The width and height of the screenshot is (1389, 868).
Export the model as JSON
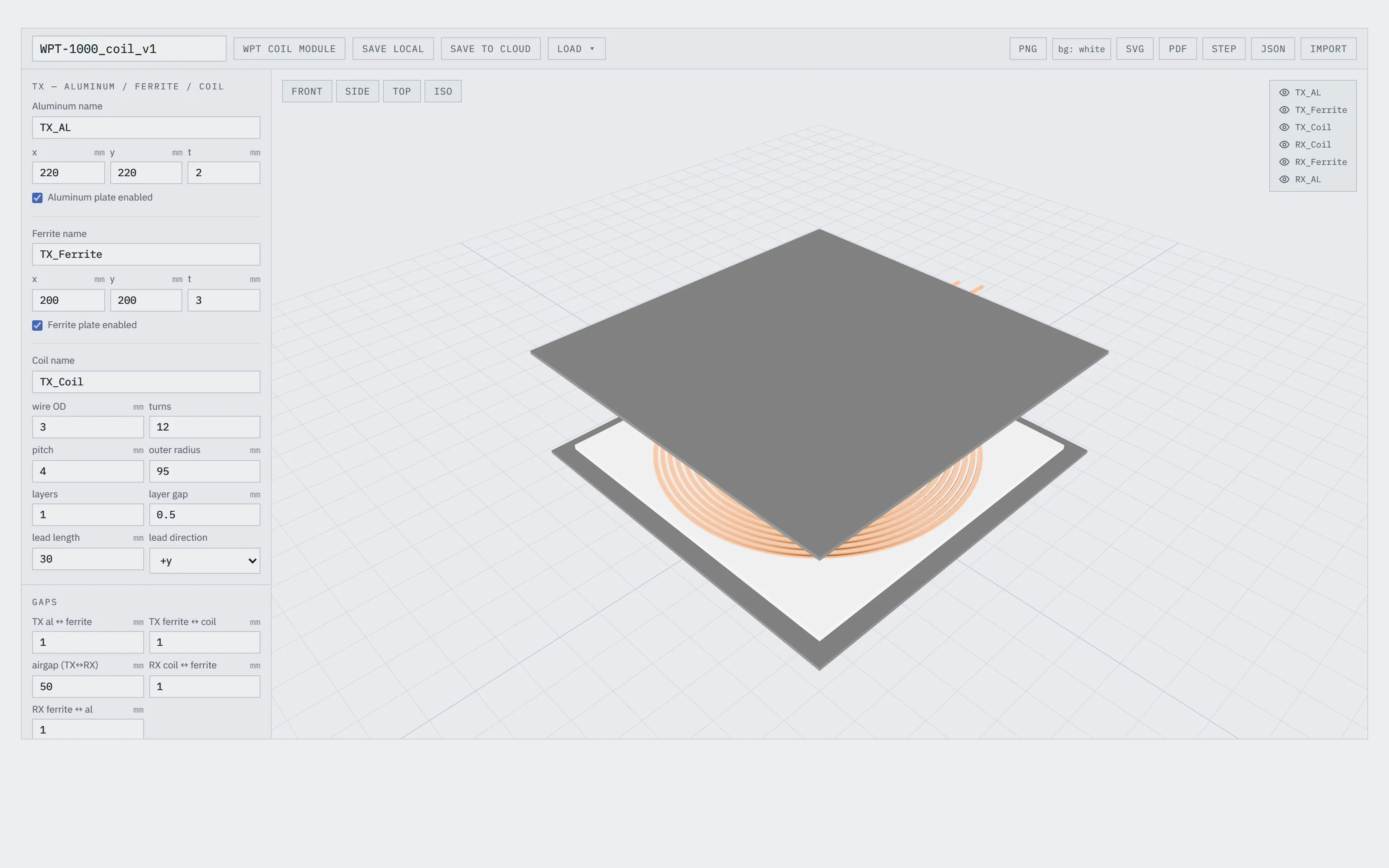pos(1273,49)
